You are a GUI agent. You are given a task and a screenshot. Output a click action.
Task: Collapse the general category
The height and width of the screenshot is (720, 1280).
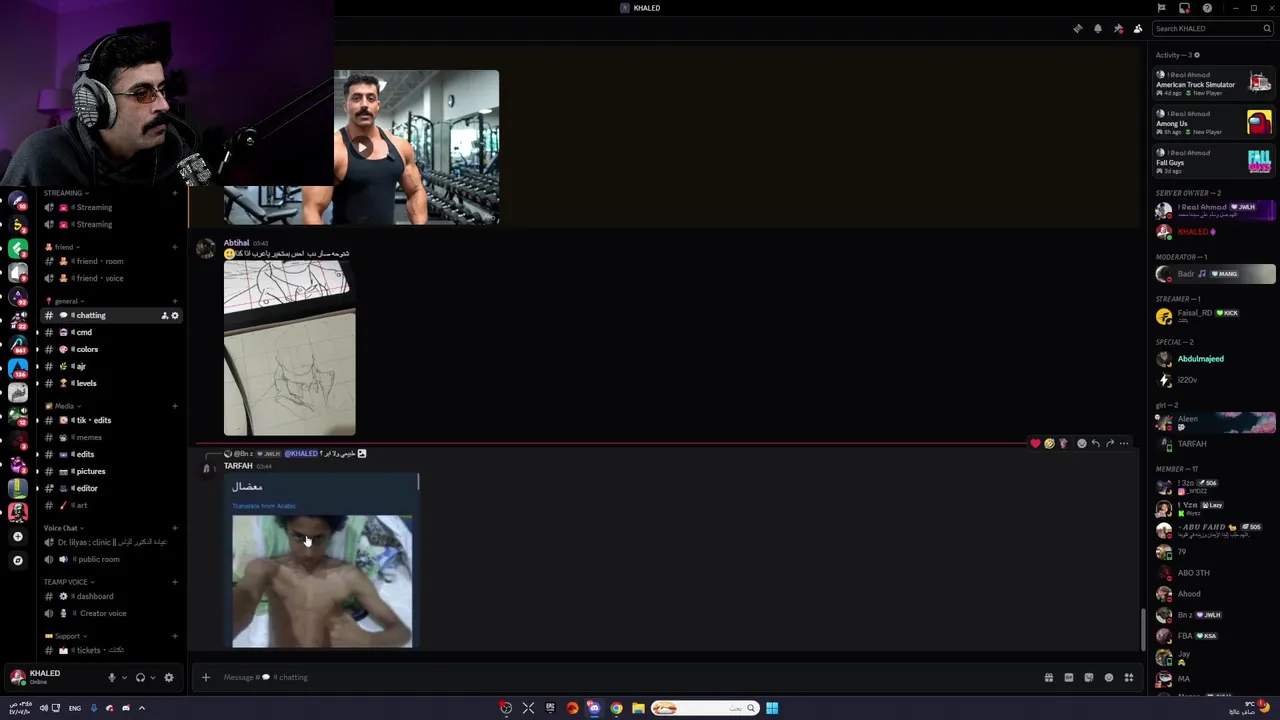(x=65, y=301)
